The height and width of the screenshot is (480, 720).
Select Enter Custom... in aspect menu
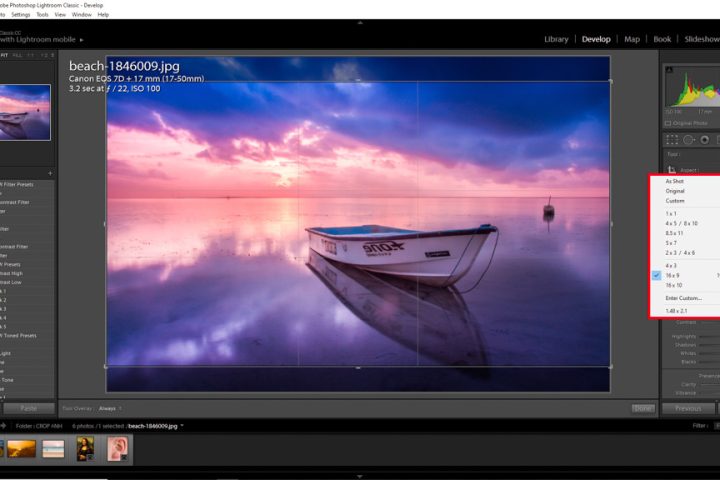coord(684,298)
